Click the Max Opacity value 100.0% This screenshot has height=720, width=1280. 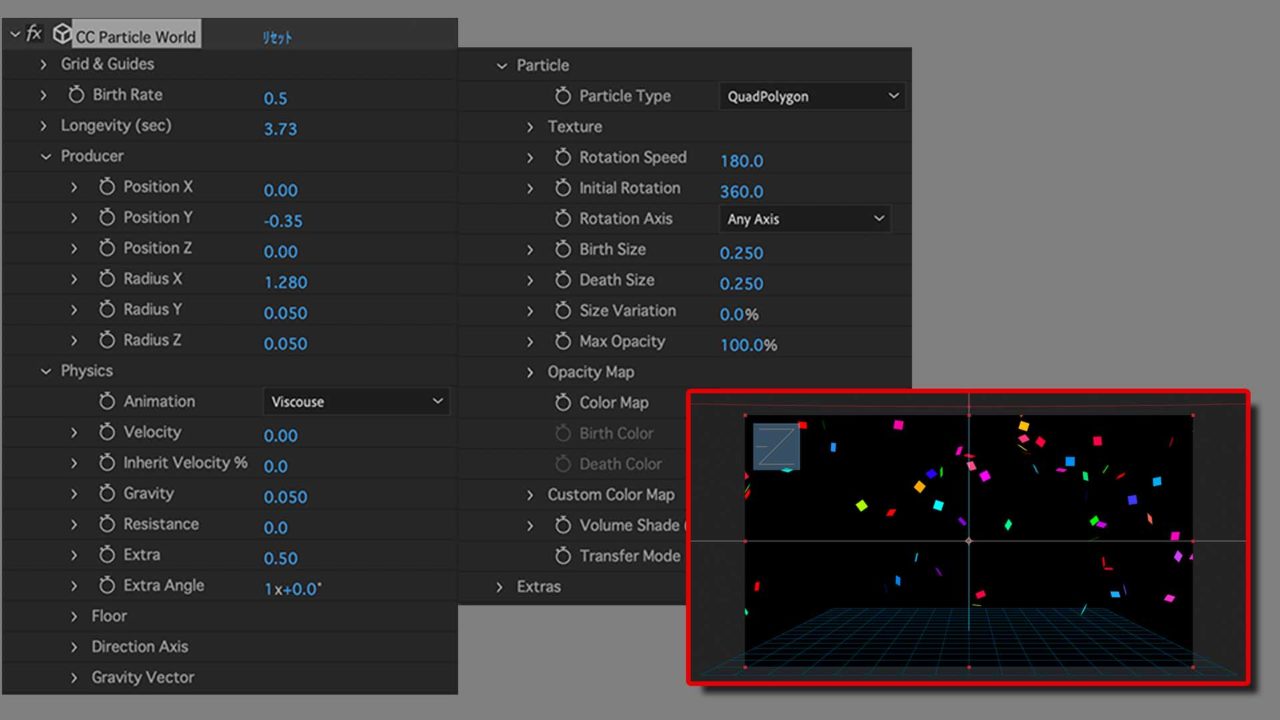748,345
